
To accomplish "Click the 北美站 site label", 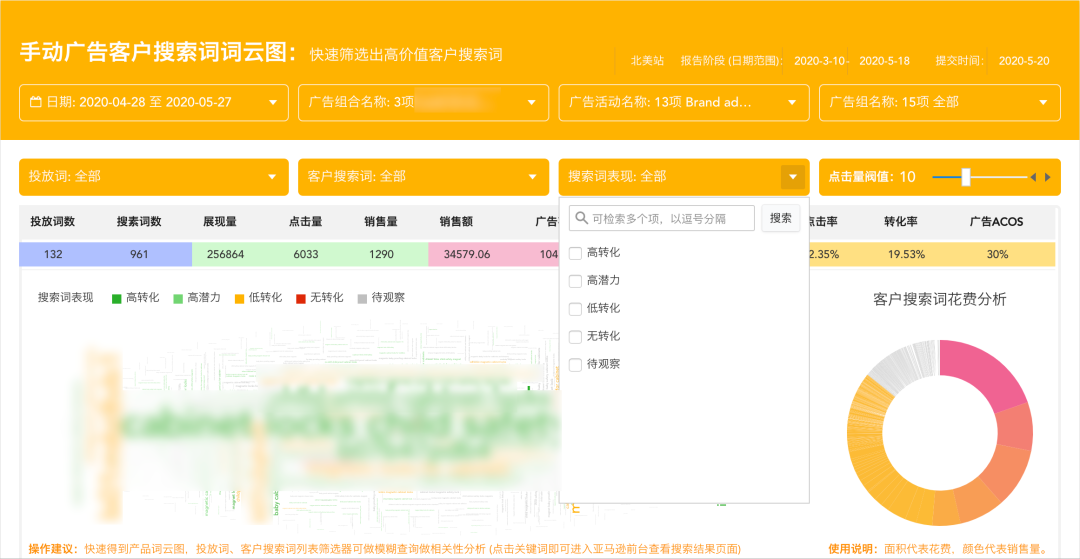I will click(x=647, y=61).
